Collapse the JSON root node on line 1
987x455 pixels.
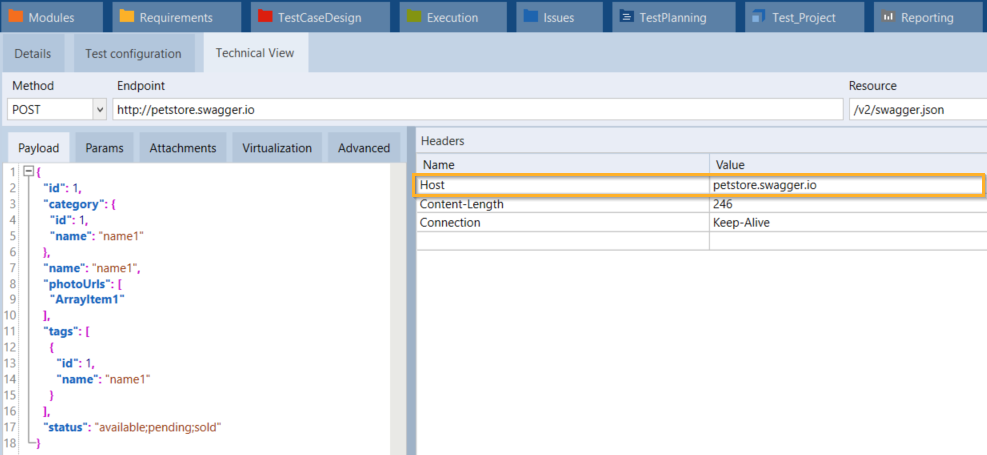pos(28,171)
